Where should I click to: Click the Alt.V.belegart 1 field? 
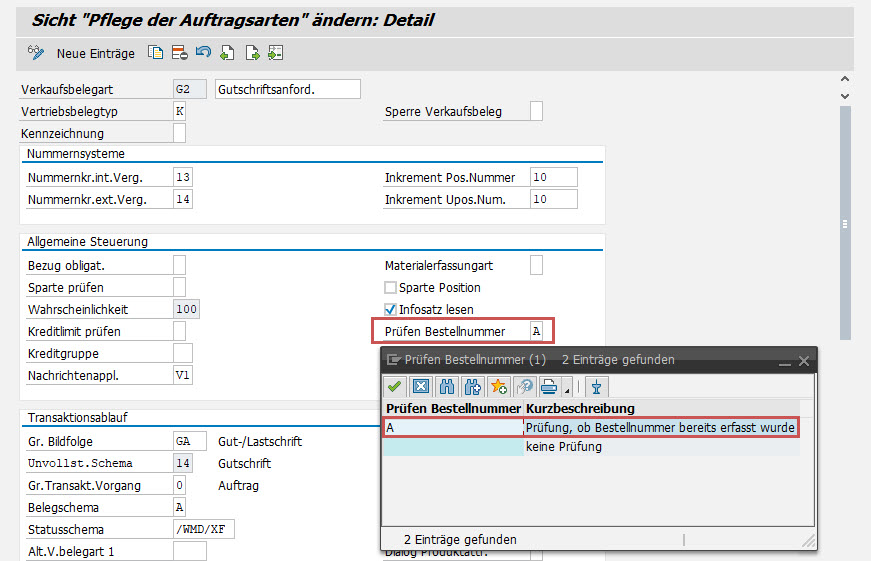(x=189, y=551)
